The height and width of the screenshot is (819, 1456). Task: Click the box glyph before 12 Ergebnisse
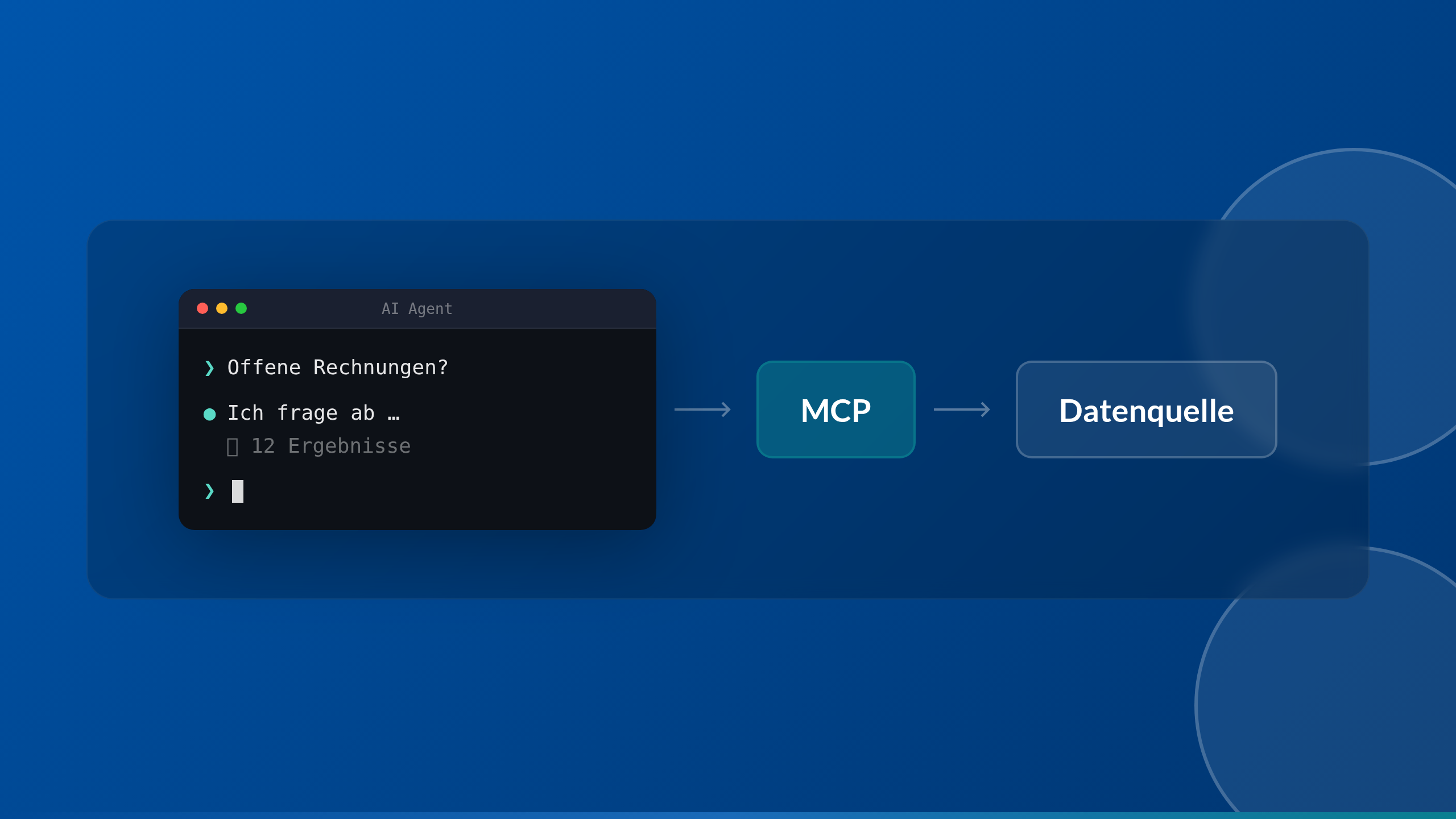[x=232, y=447]
